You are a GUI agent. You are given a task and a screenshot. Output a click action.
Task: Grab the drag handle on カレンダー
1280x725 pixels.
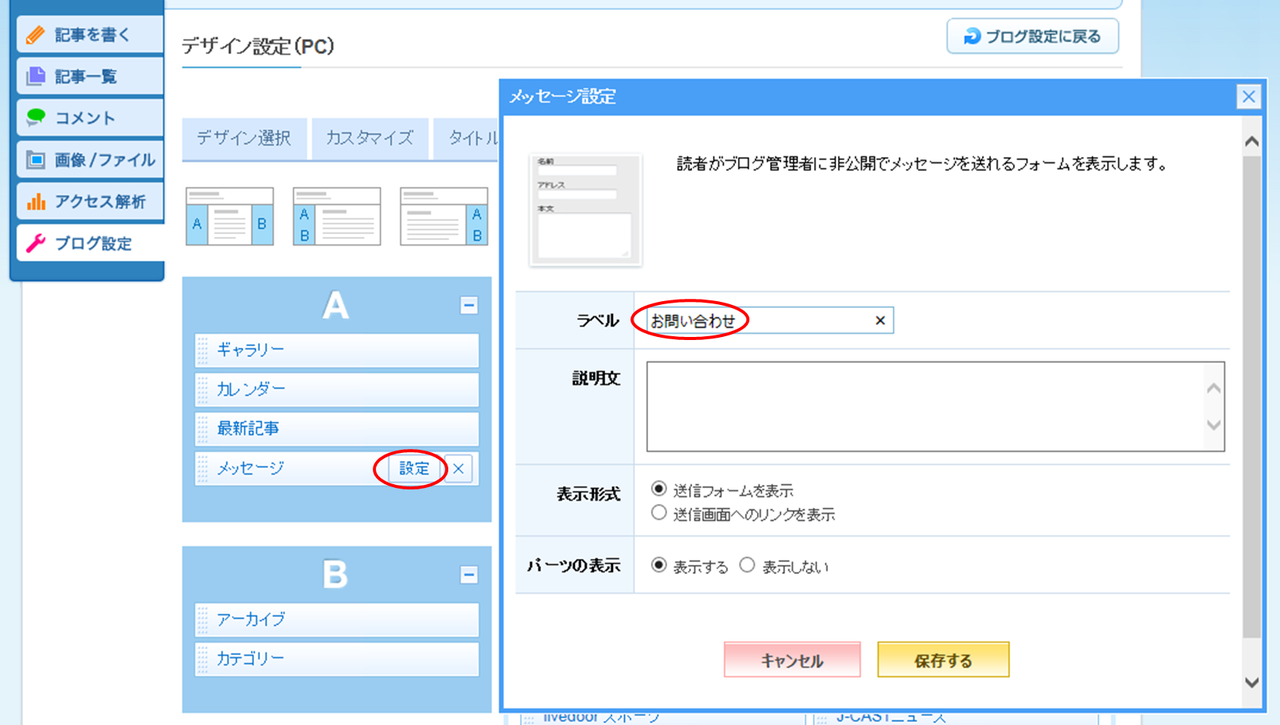pos(203,389)
